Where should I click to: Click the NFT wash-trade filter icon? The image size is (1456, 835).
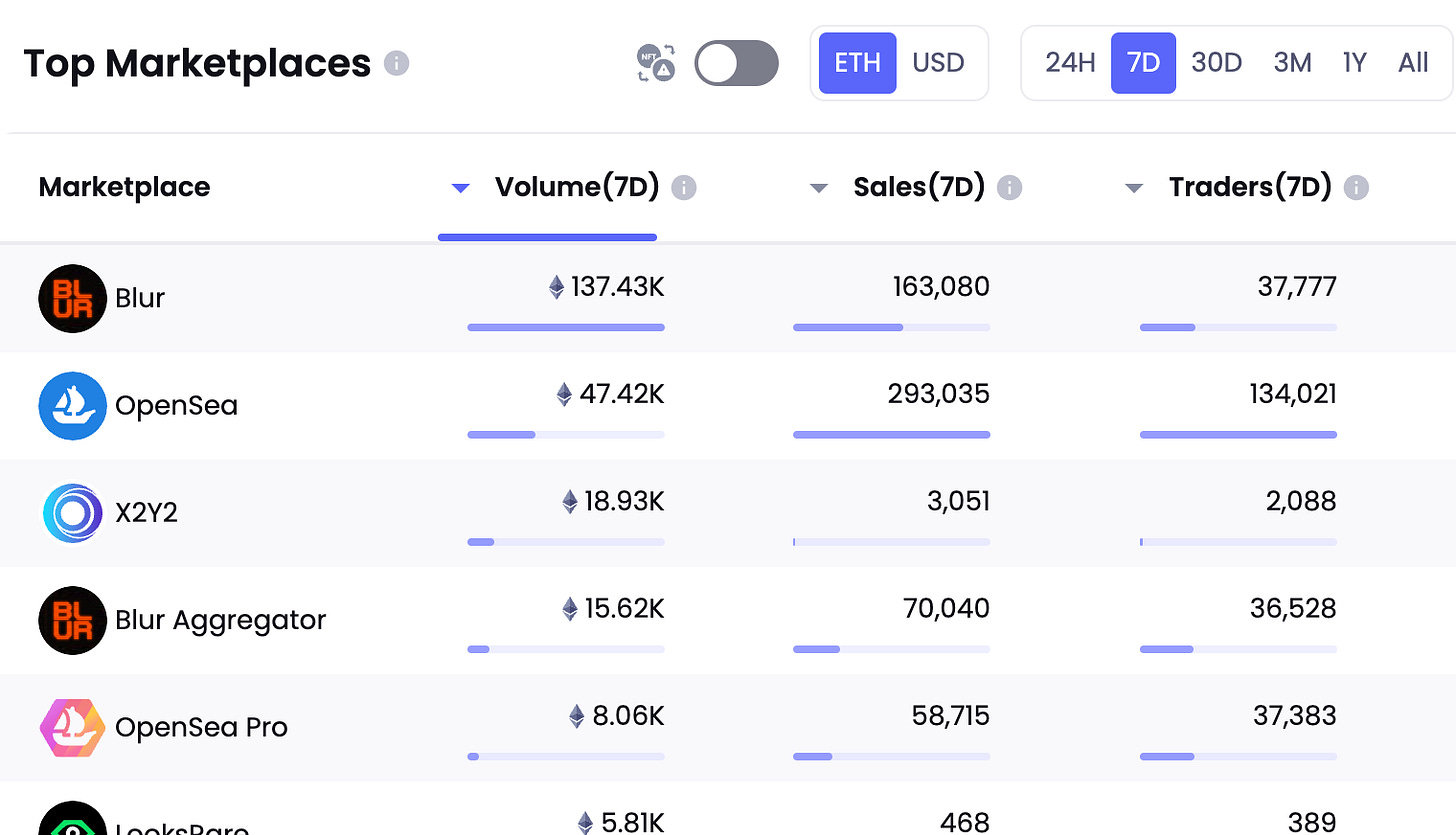pyautogui.click(x=656, y=64)
